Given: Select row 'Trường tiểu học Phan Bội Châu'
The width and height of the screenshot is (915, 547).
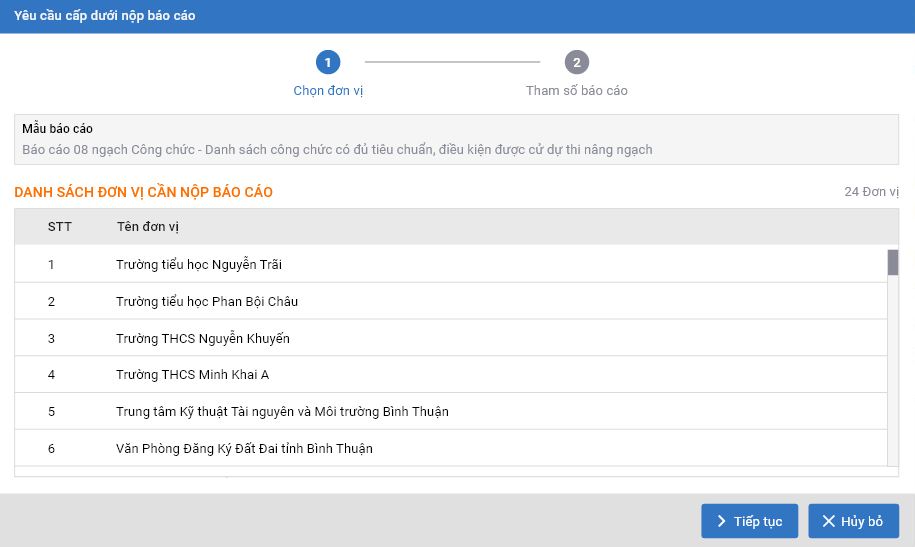Looking at the screenshot, I should click(x=207, y=302).
